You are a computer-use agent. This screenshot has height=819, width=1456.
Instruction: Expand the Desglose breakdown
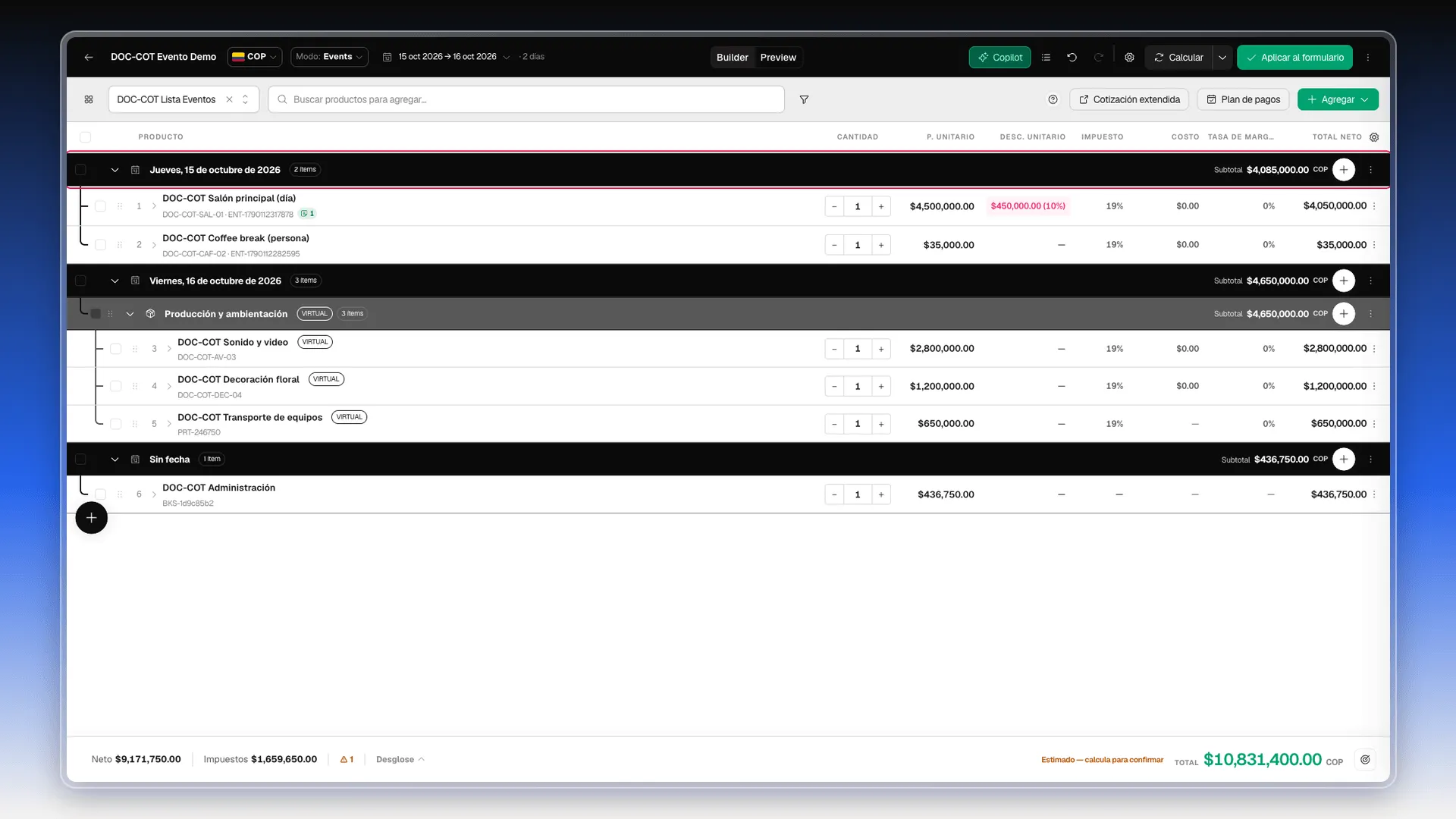click(x=400, y=759)
